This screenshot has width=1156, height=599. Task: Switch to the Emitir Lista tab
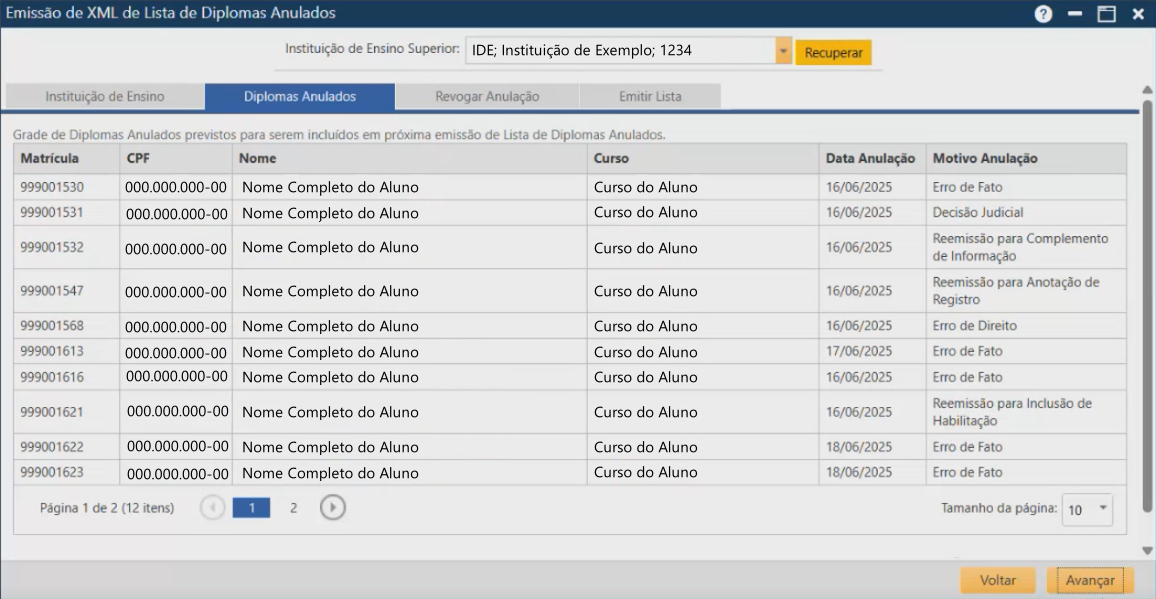[x=648, y=96]
